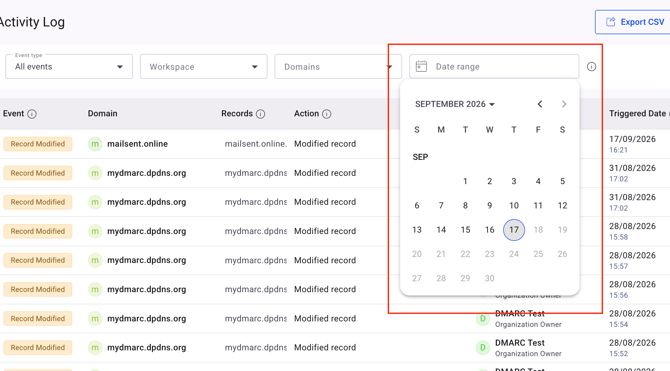Select September 1 in the calendar
670x371 pixels.
[465, 181]
